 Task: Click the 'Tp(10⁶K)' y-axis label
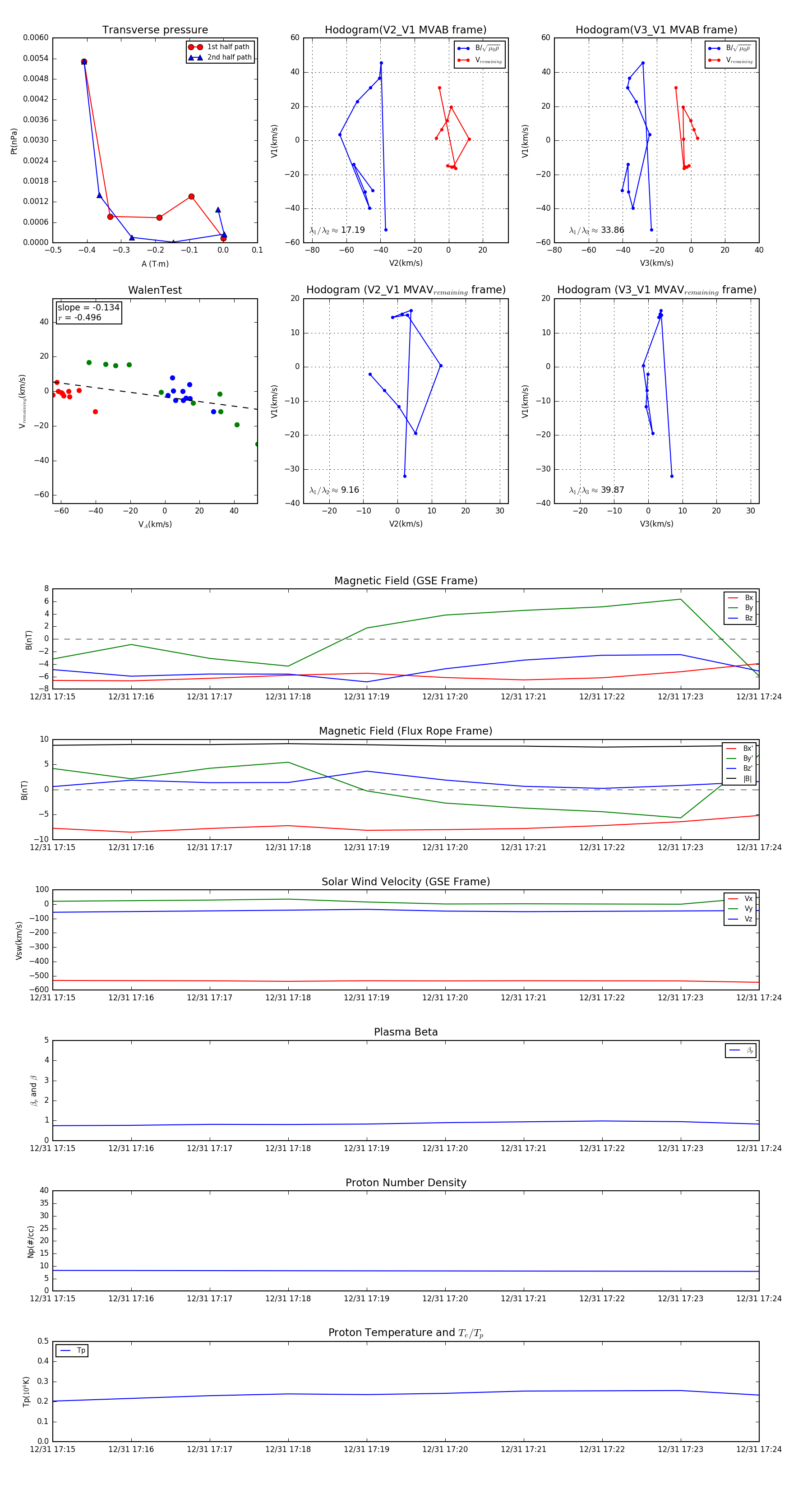click(26, 1392)
